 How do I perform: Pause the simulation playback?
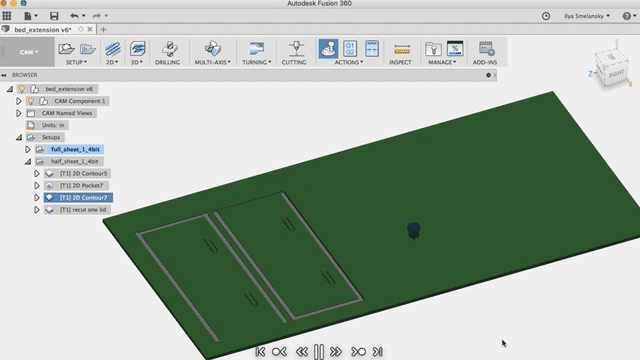pyautogui.click(x=319, y=351)
